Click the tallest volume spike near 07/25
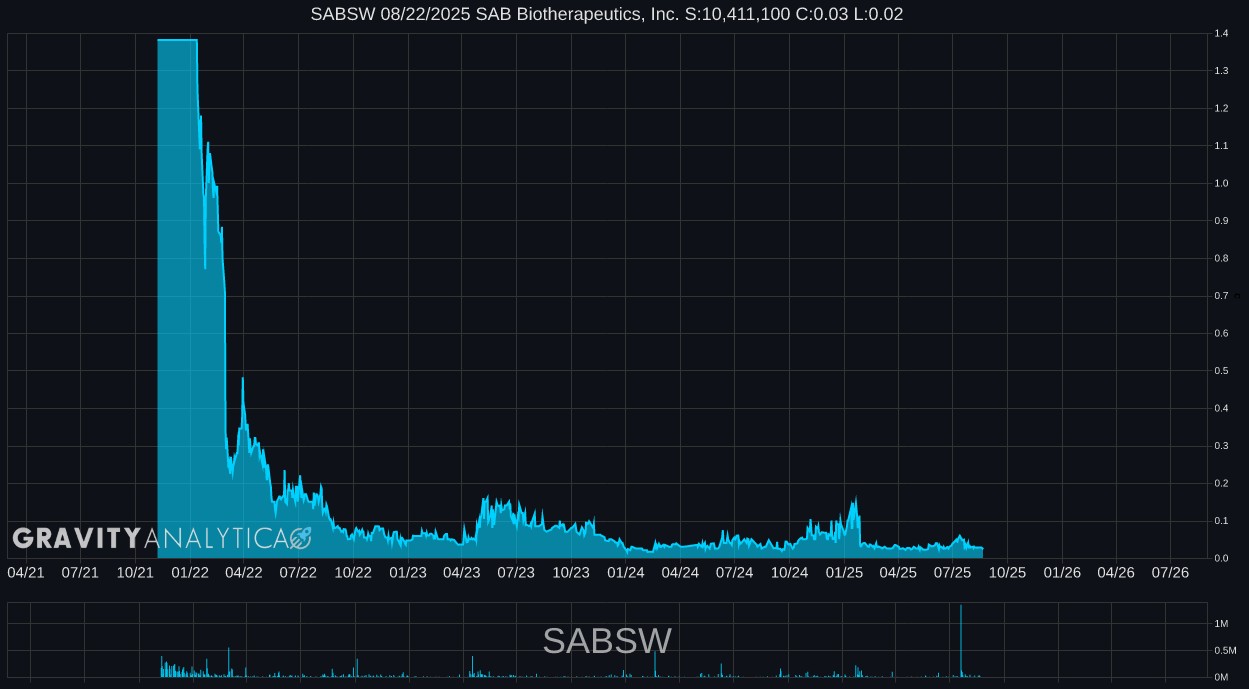This screenshot has width=1249, height=689. tap(960, 641)
